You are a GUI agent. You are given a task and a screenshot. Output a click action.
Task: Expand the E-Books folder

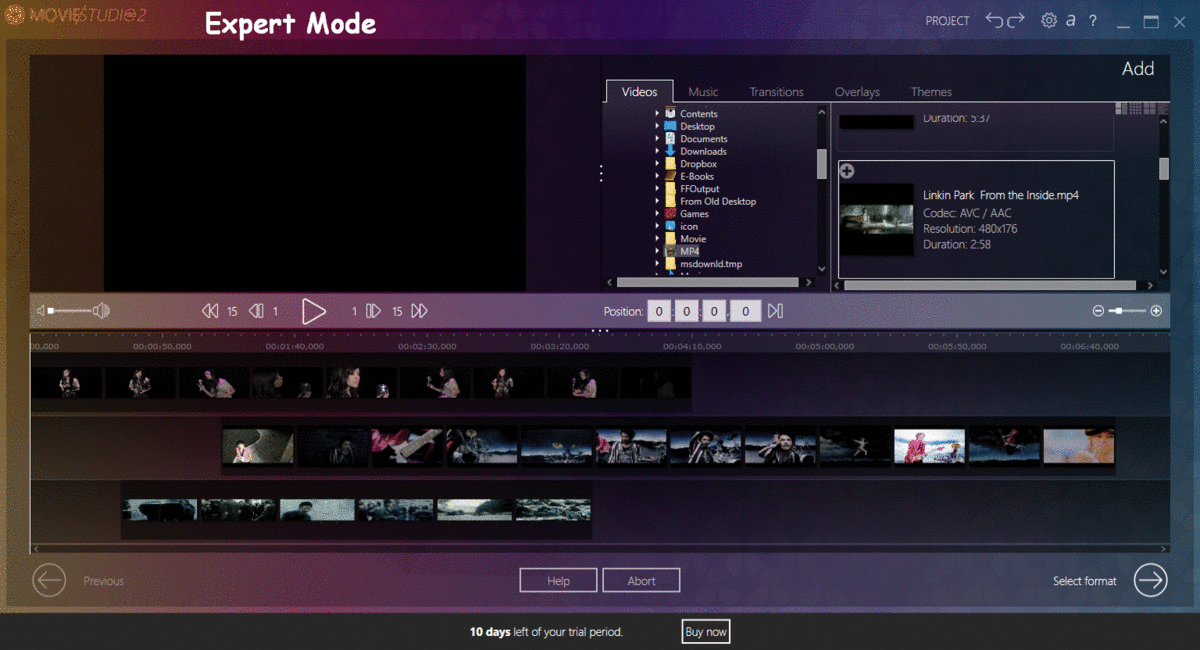pos(657,176)
